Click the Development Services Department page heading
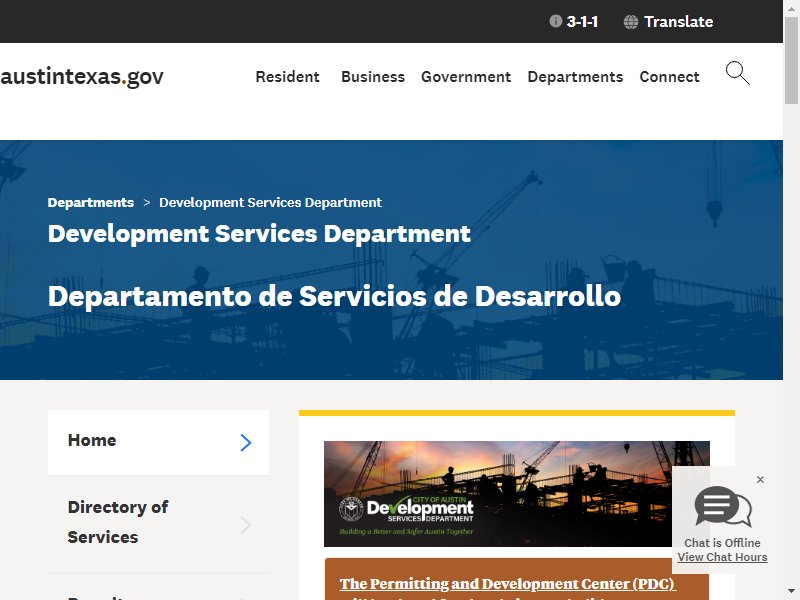The width and height of the screenshot is (800, 600). click(259, 234)
